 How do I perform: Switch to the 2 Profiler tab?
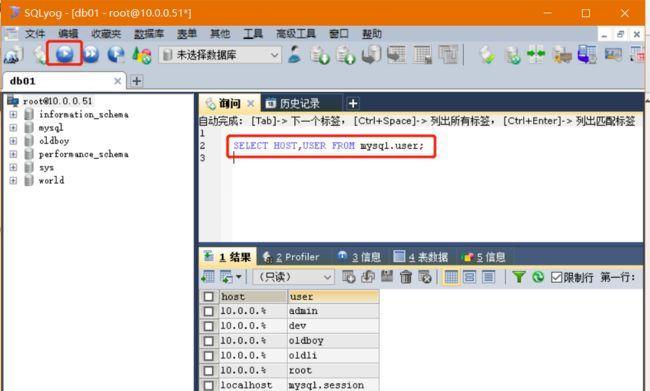291,257
